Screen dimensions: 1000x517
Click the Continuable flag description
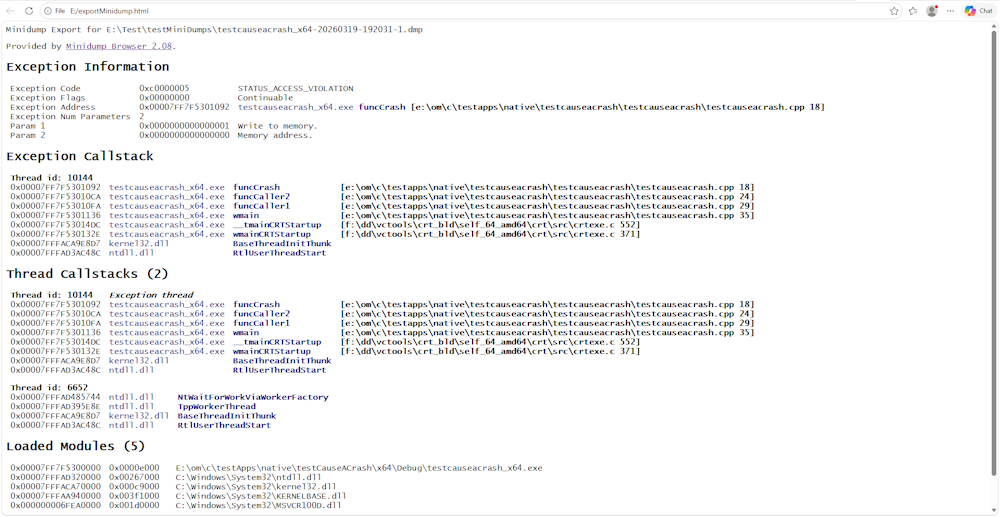coord(265,98)
